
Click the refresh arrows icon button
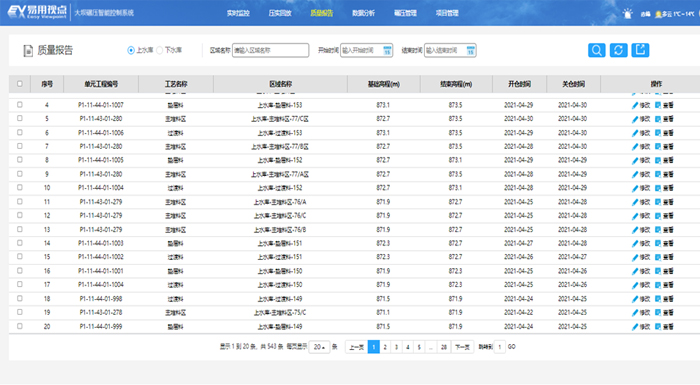618,50
